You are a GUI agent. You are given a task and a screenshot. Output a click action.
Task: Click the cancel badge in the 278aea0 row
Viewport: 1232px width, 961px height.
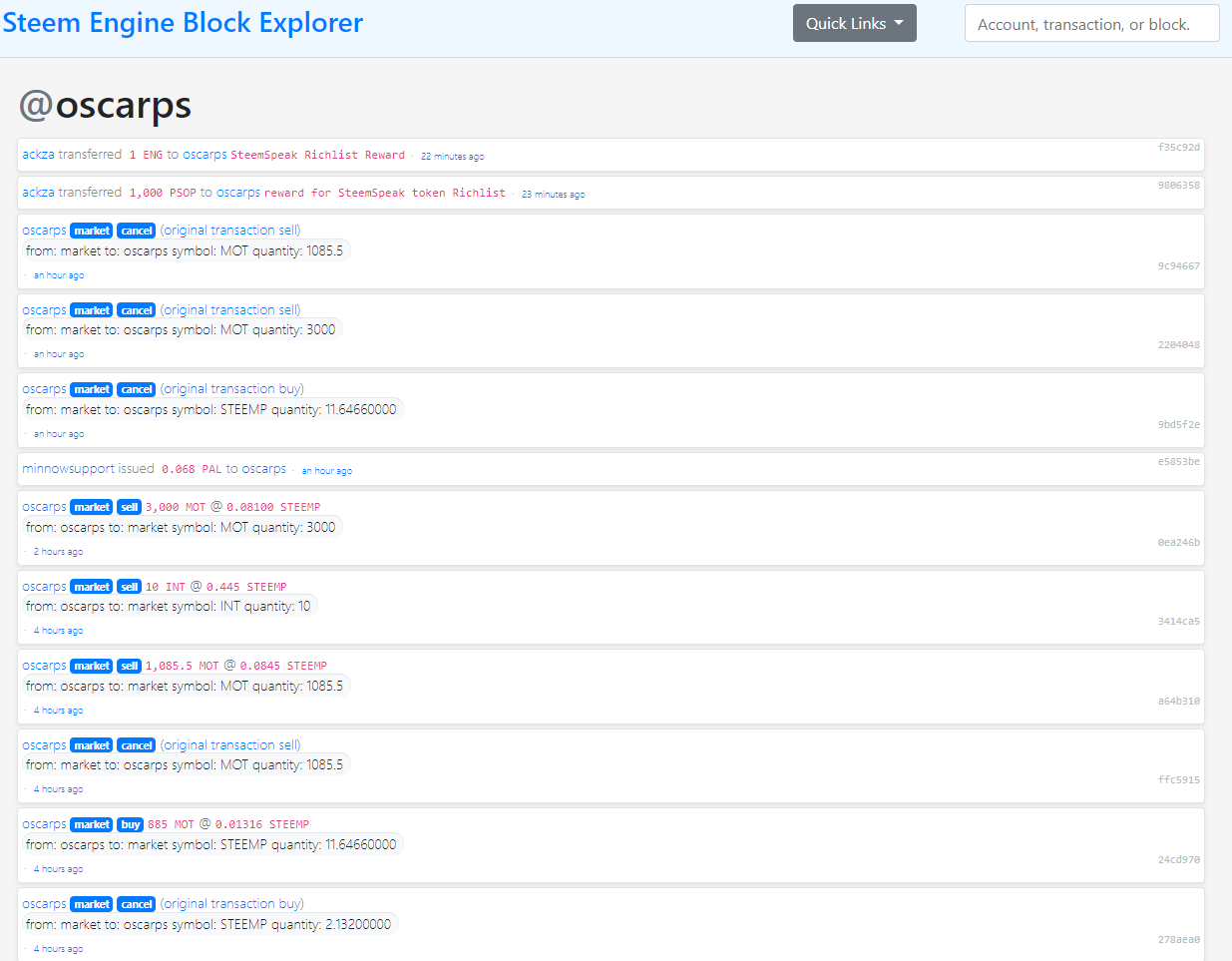point(137,904)
